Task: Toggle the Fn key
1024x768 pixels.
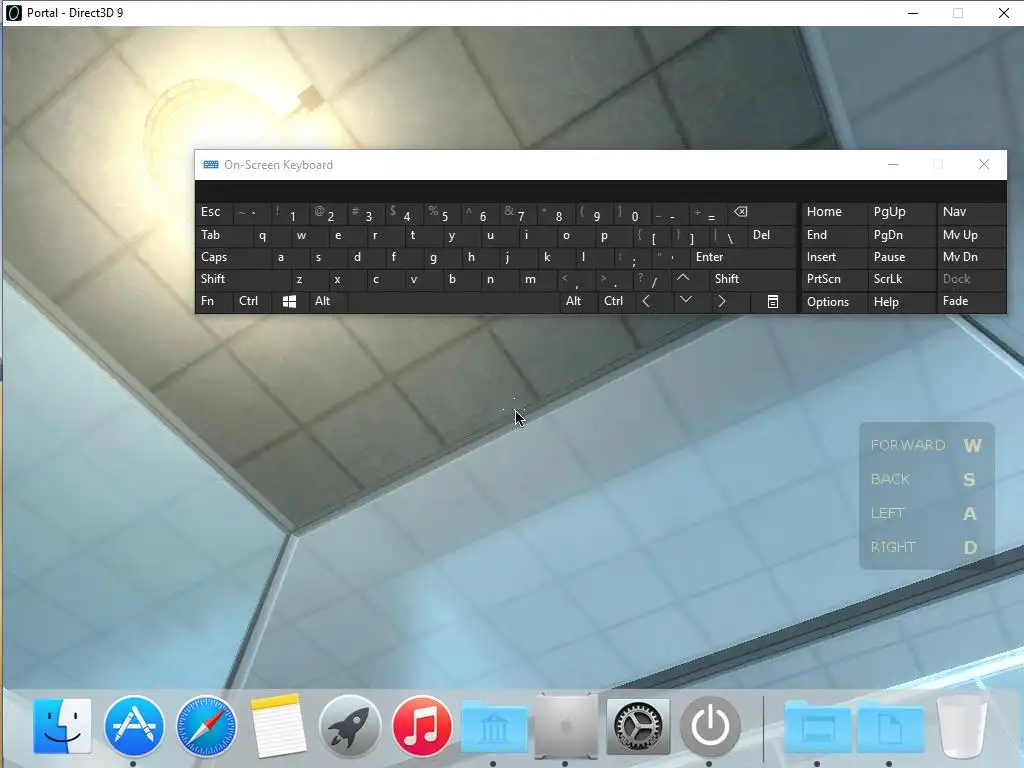Action: pyautogui.click(x=214, y=301)
